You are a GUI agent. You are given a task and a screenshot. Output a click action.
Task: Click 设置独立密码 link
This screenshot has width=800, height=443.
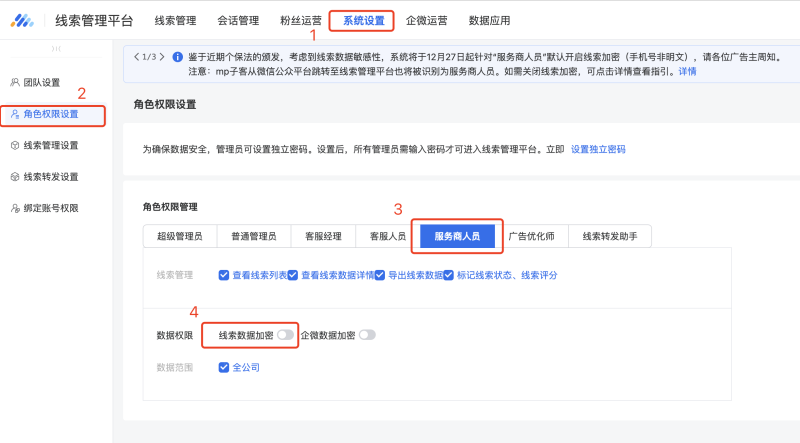598,150
